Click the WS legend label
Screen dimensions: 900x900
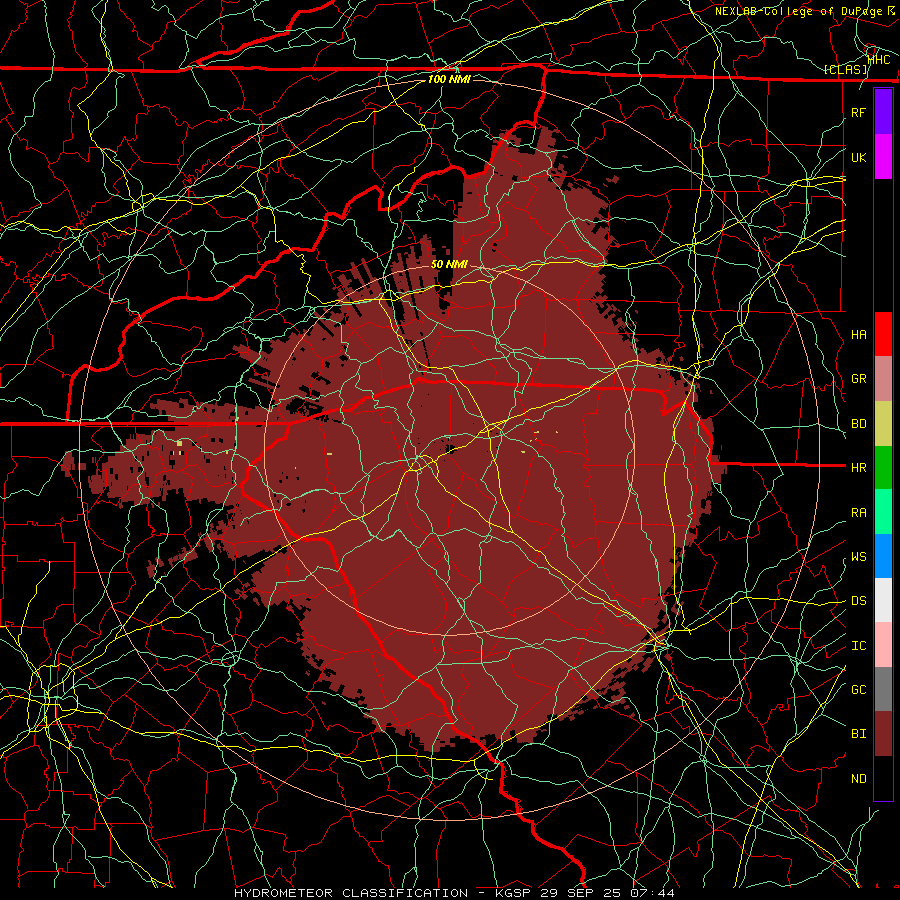[x=858, y=557]
